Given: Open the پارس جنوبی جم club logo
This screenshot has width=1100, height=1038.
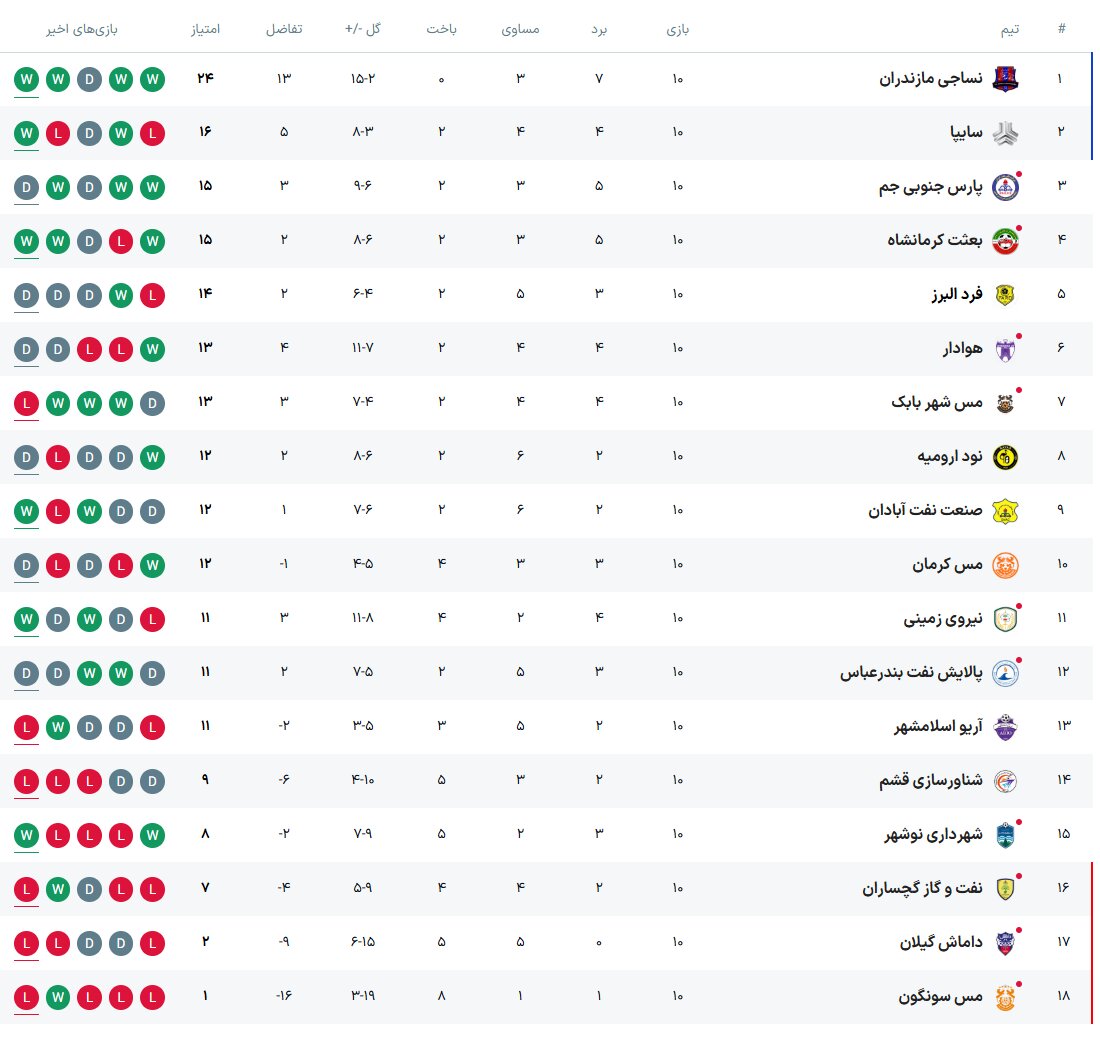Looking at the screenshot, I should (1005, 186).
